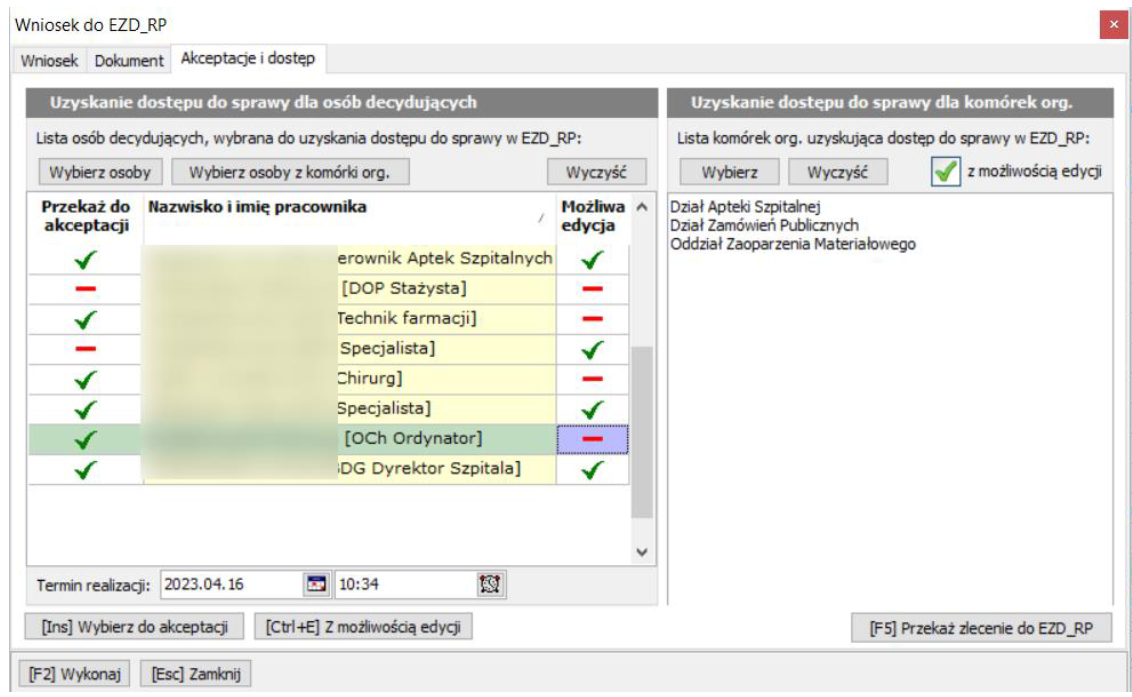Uncheck 'z możliwością edycji' checkbox
This screenshot has height=697, width=1132.
click(x=941, y=171)
